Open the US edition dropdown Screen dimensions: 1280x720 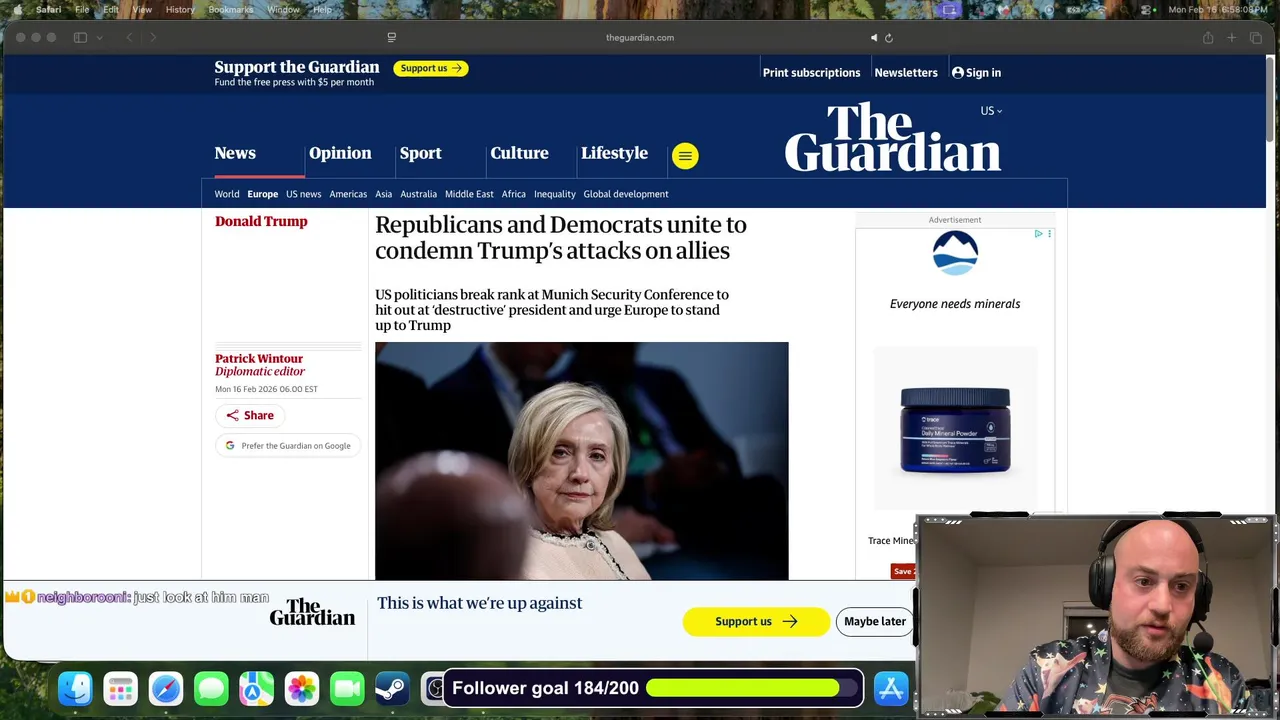tap(991, 111)
